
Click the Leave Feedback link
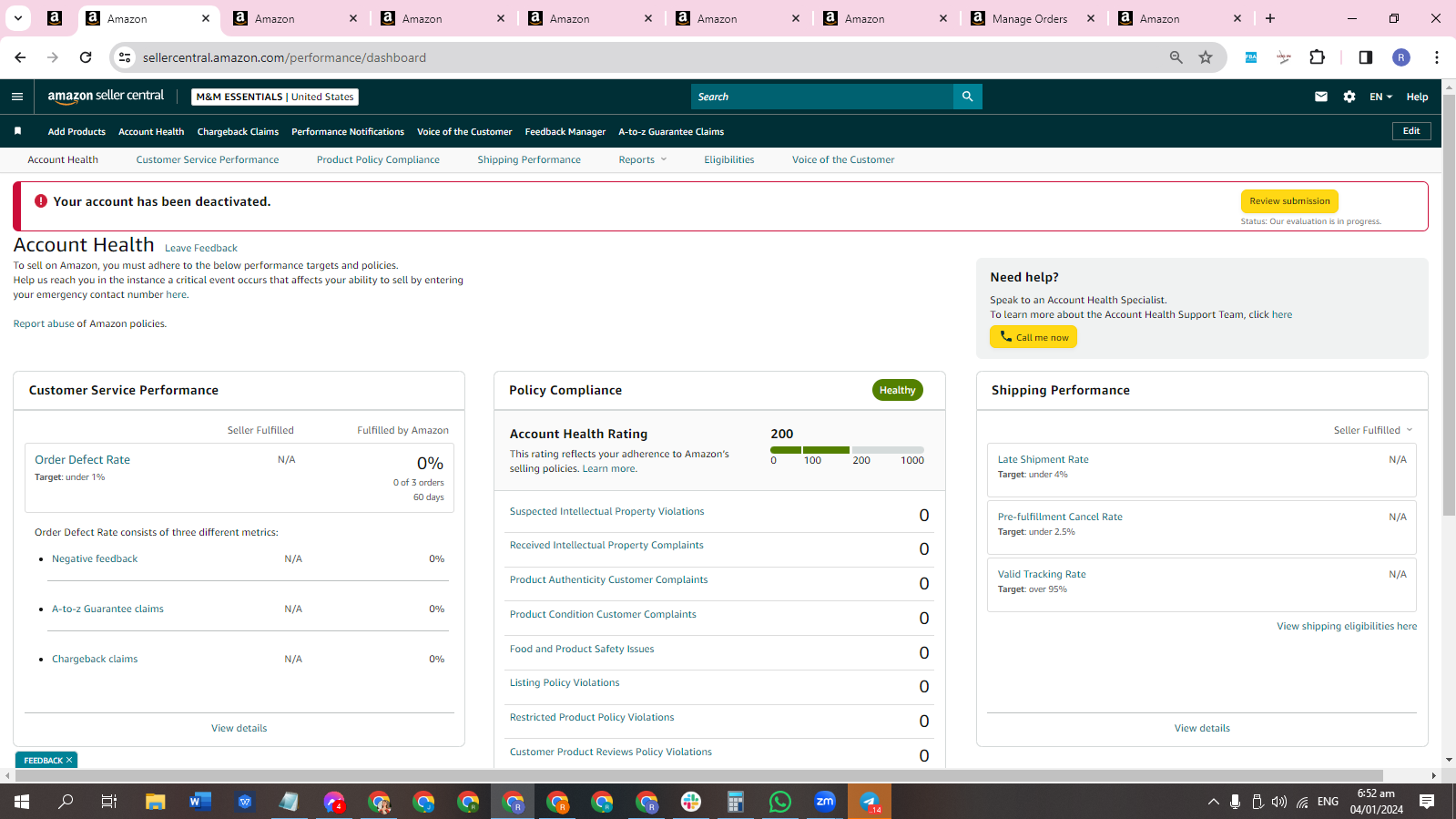pyautogui.click(x=201, y=248)
